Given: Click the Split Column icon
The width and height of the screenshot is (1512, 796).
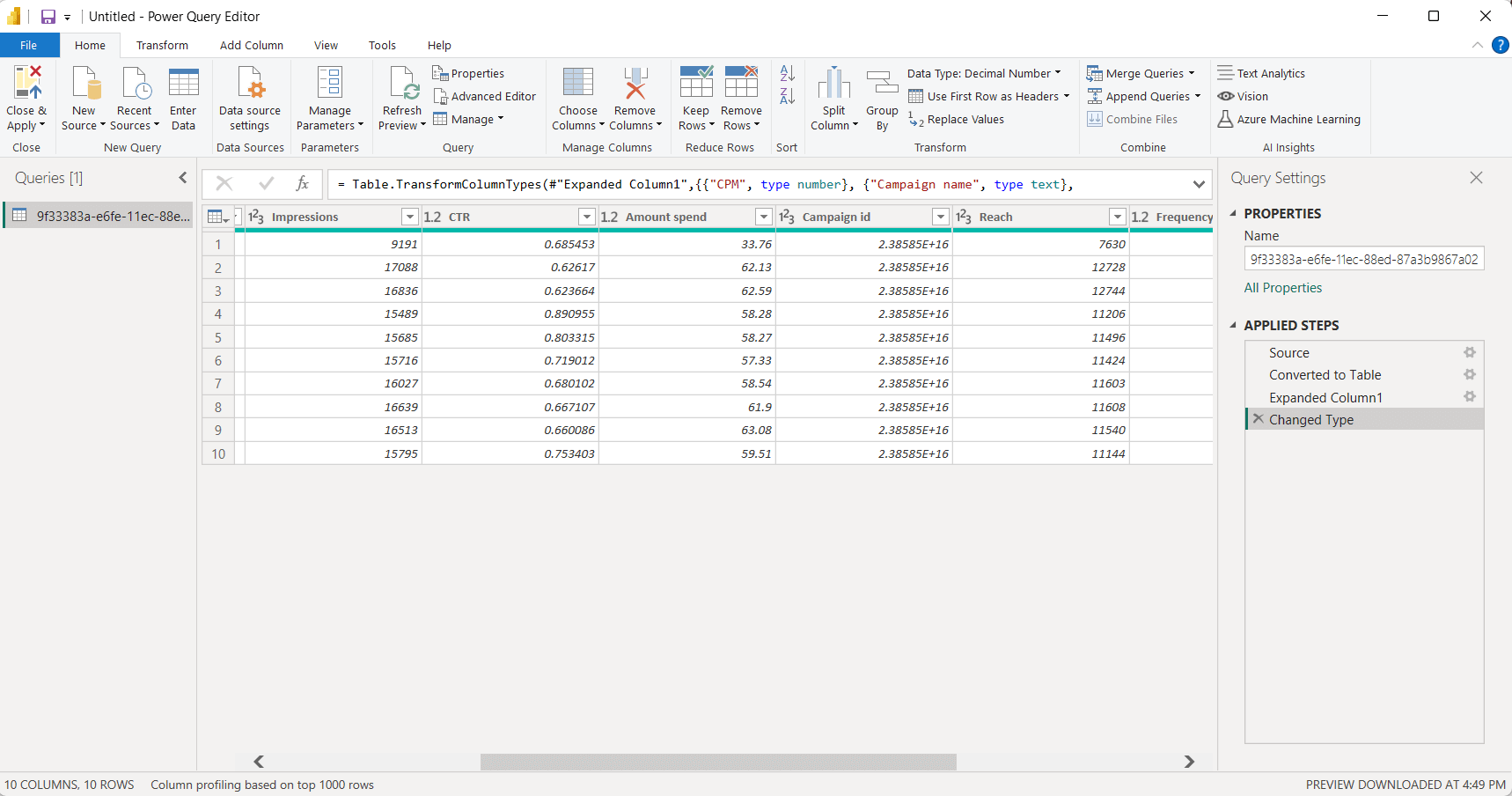Looking at the screenshot, I should pos(834,82).
